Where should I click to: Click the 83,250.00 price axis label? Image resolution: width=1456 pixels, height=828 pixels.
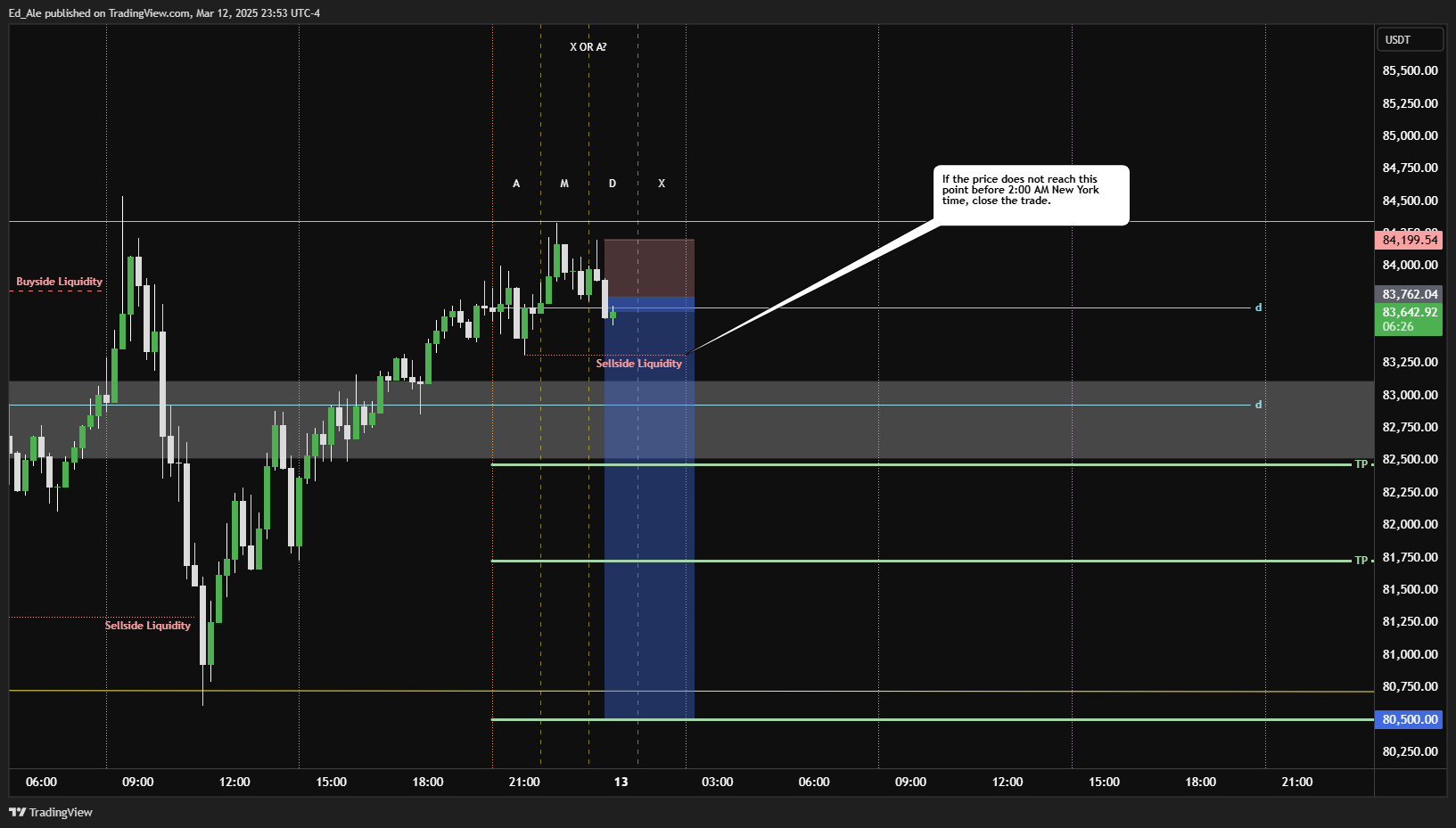1410,362
